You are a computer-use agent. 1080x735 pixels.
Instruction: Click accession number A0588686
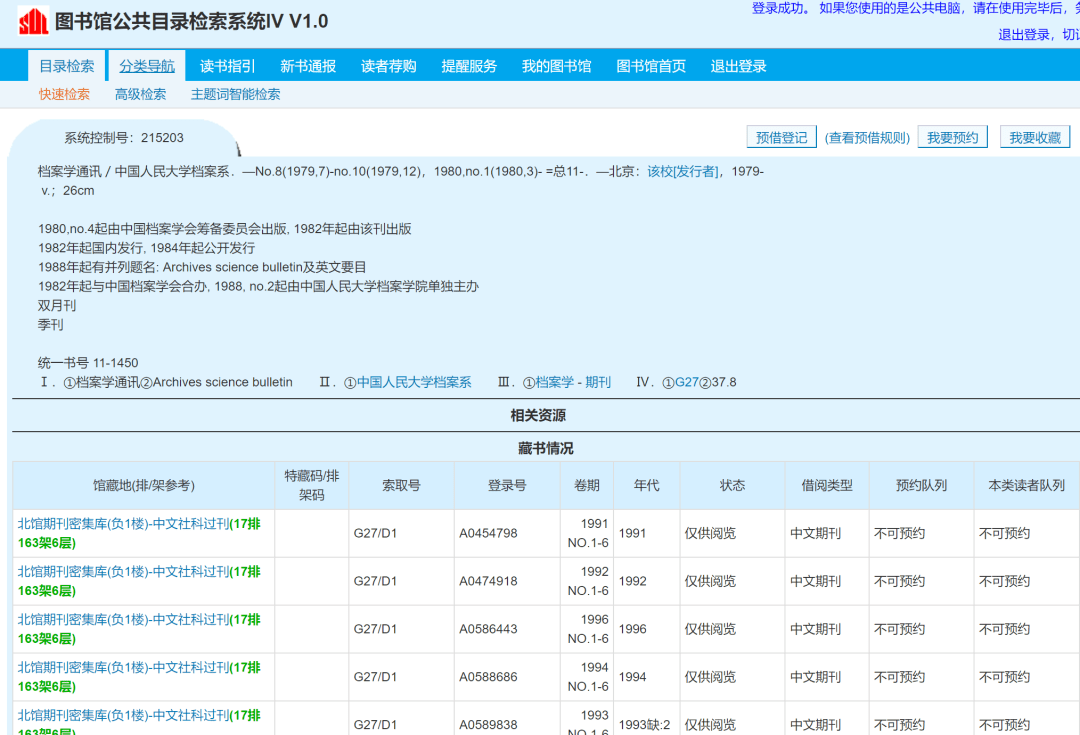[x=488, y=677]
